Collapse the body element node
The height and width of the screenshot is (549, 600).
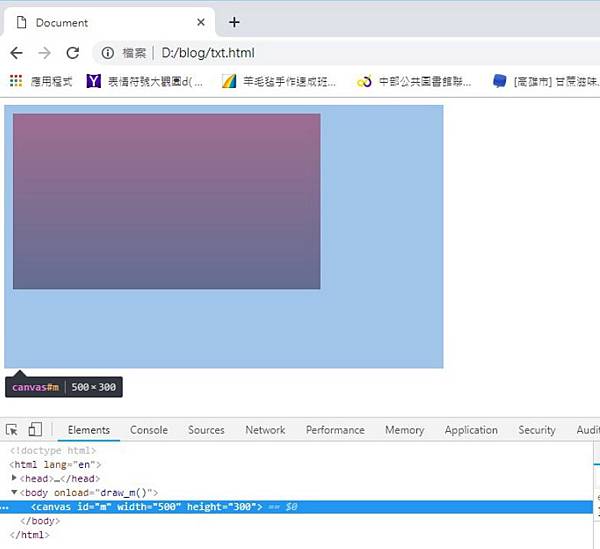click(14, 493)
